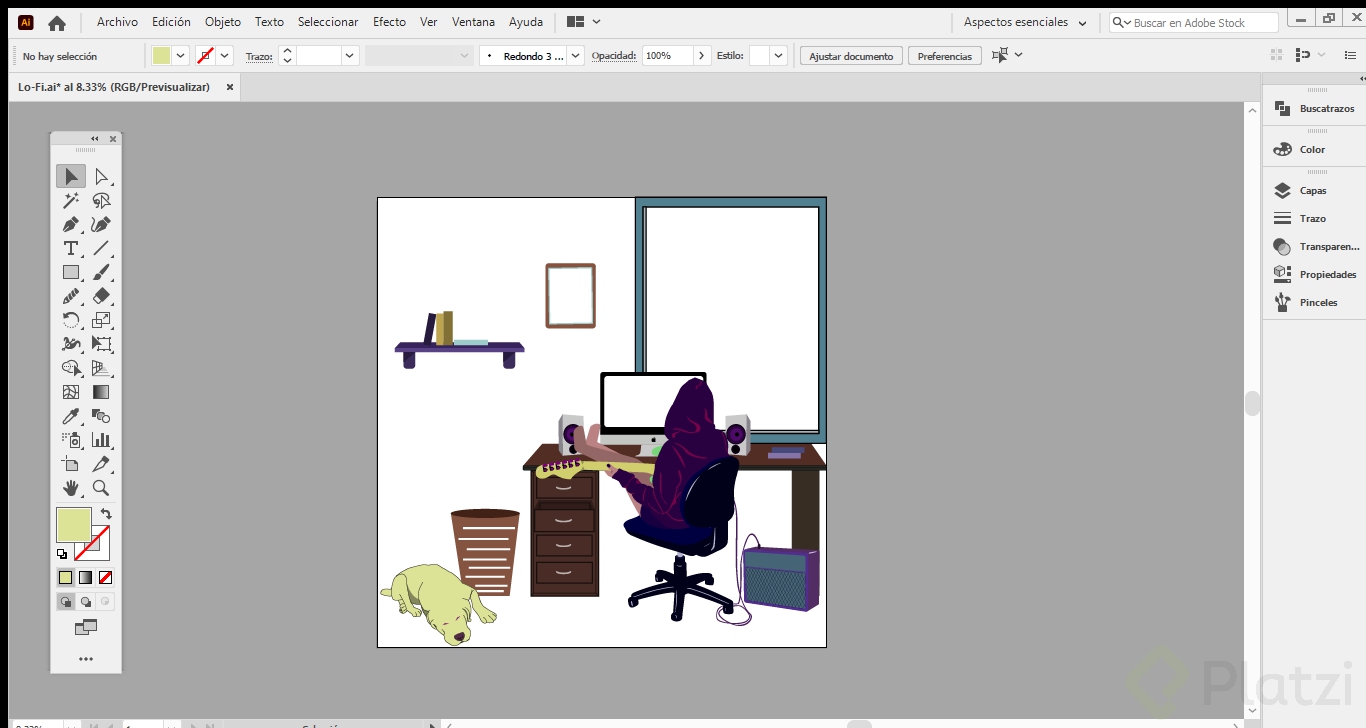Image resolution: width=1366 pixels, height=728 pixels.
Task: Select the Scale tool
Action: 101,321
